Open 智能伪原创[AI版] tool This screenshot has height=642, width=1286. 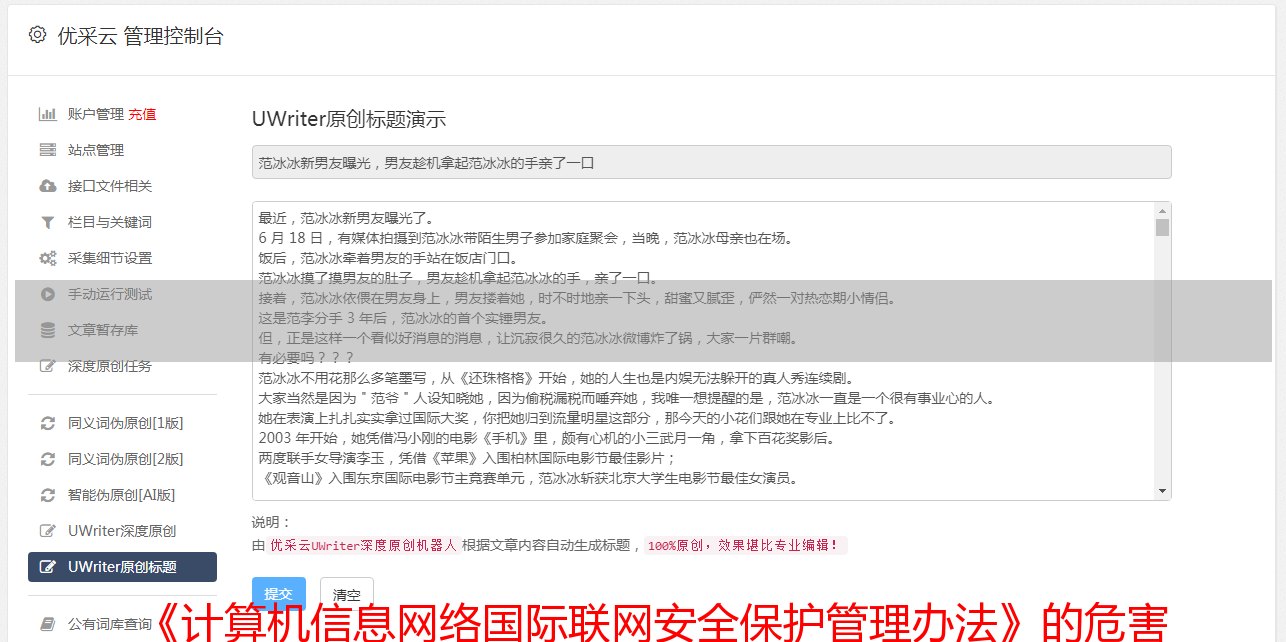pos(122,495)
